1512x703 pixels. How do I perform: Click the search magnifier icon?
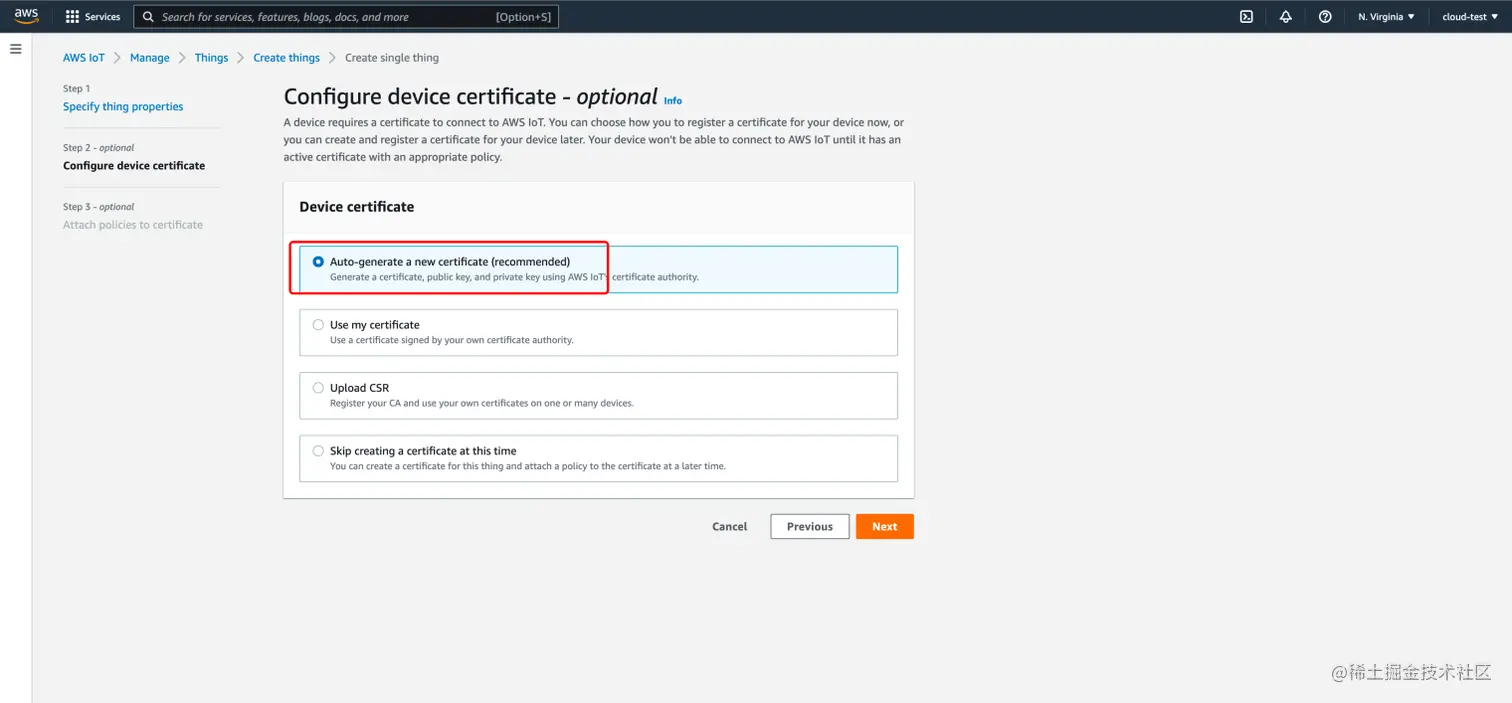point(148,17)
